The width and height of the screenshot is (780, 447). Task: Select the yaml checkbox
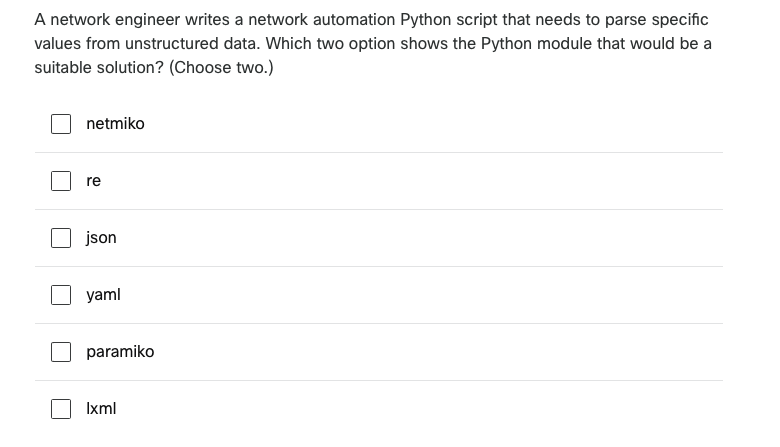[x=62, y=295]
